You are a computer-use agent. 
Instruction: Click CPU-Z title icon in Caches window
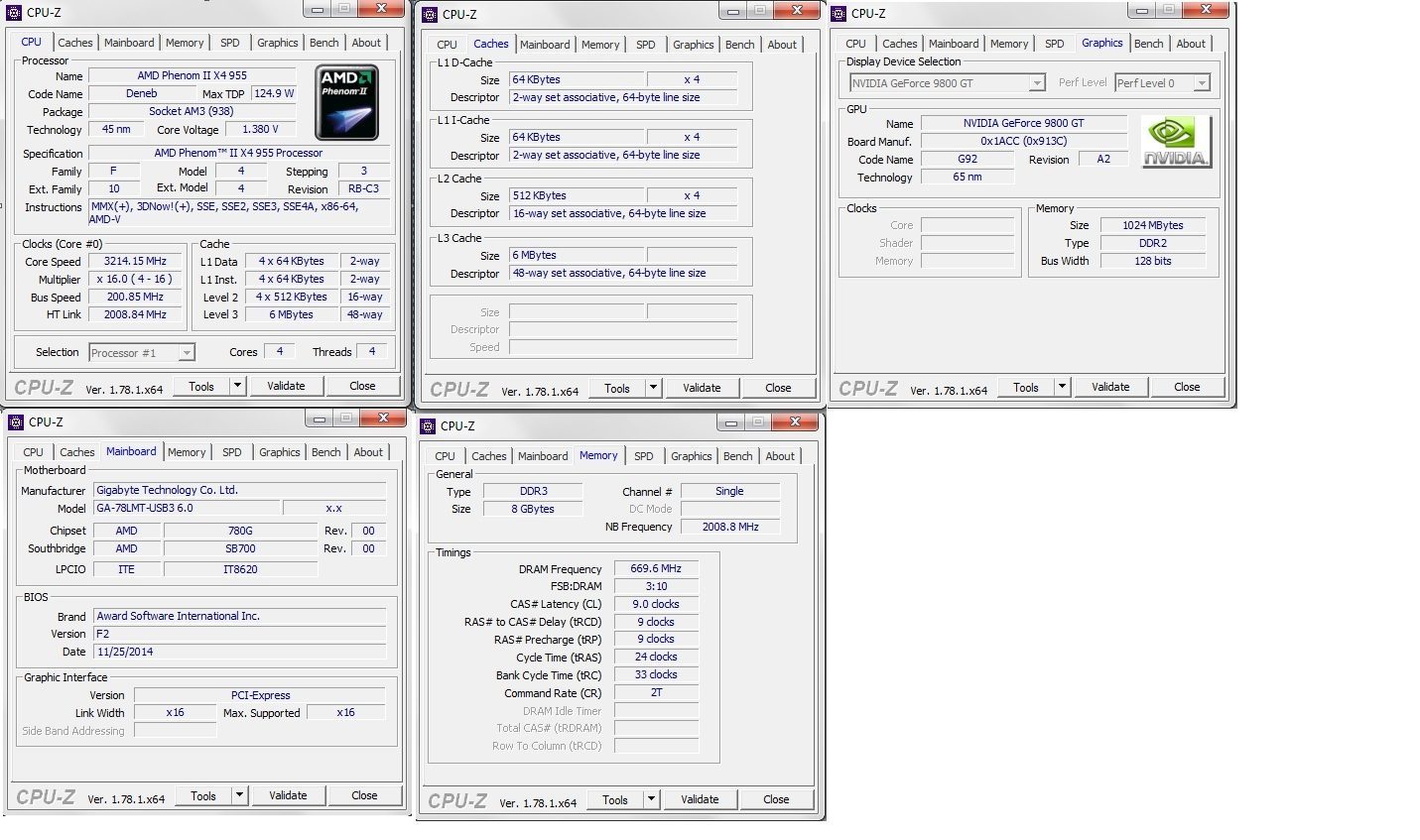coord(430,14)
